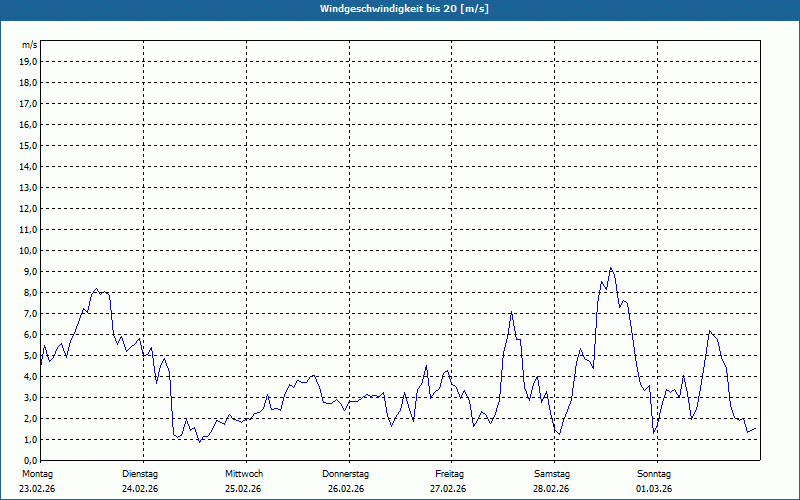This screenshot has width=800, height=500.
Task: Click the 'Montag' day label
Action: [36, 474]
